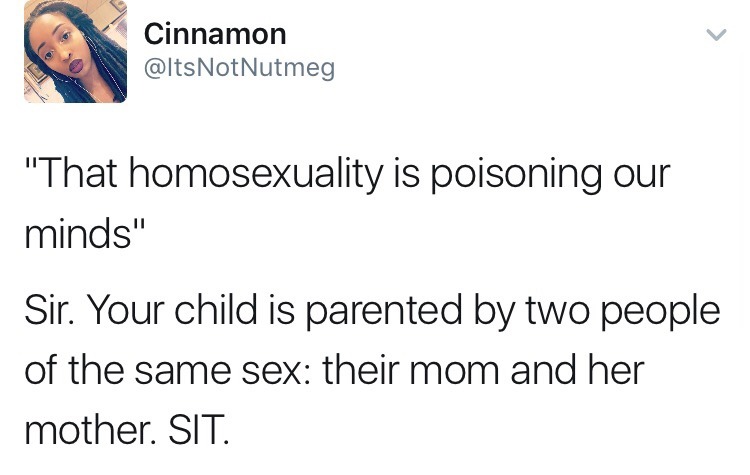750x475 pixels.
Task: Click the word "minds" ending the quote
Action: coord(77,234)
